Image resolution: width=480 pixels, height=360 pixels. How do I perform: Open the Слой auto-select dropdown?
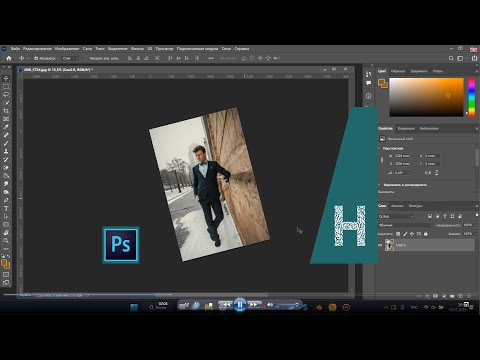pyautogui.click(x=70, y=58)
